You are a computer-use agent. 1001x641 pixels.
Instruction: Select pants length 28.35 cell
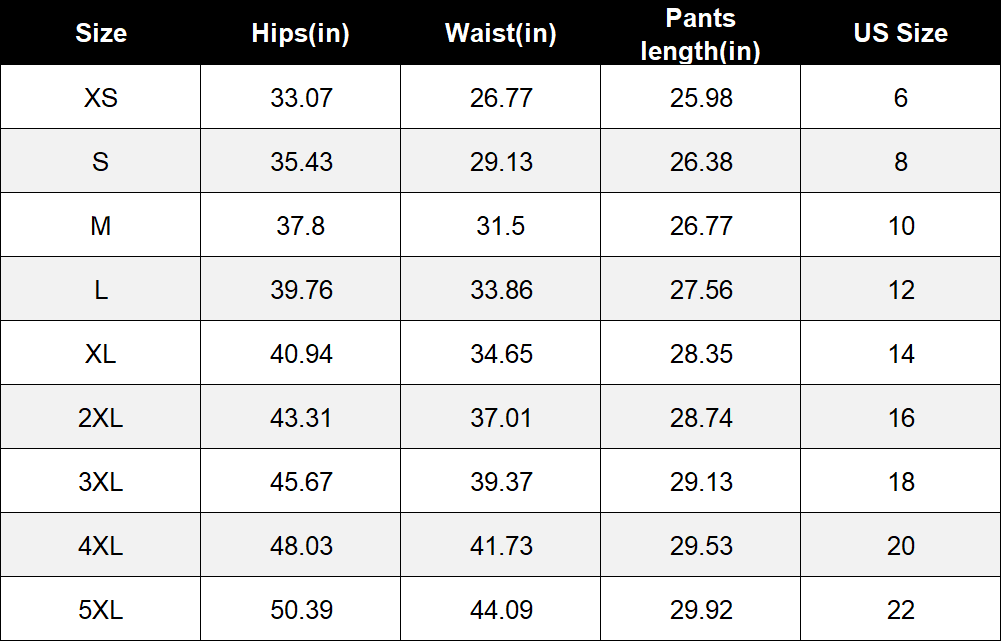701,354
